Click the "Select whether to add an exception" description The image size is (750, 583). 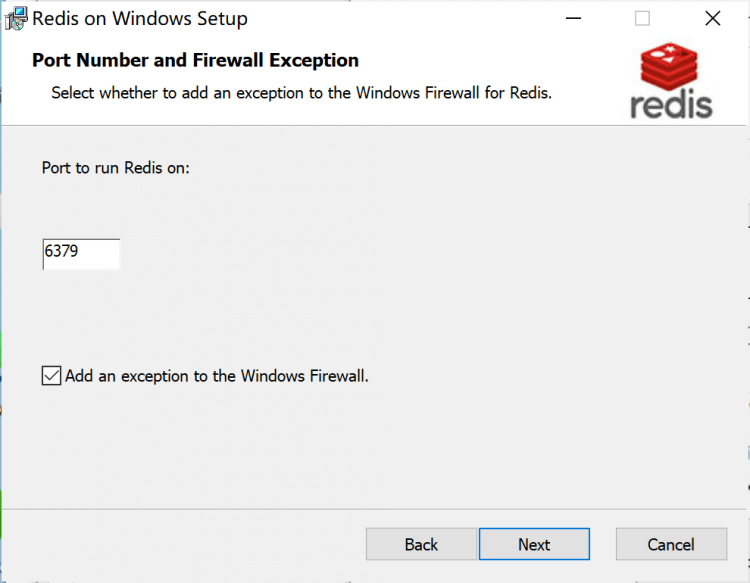(301, 93)
